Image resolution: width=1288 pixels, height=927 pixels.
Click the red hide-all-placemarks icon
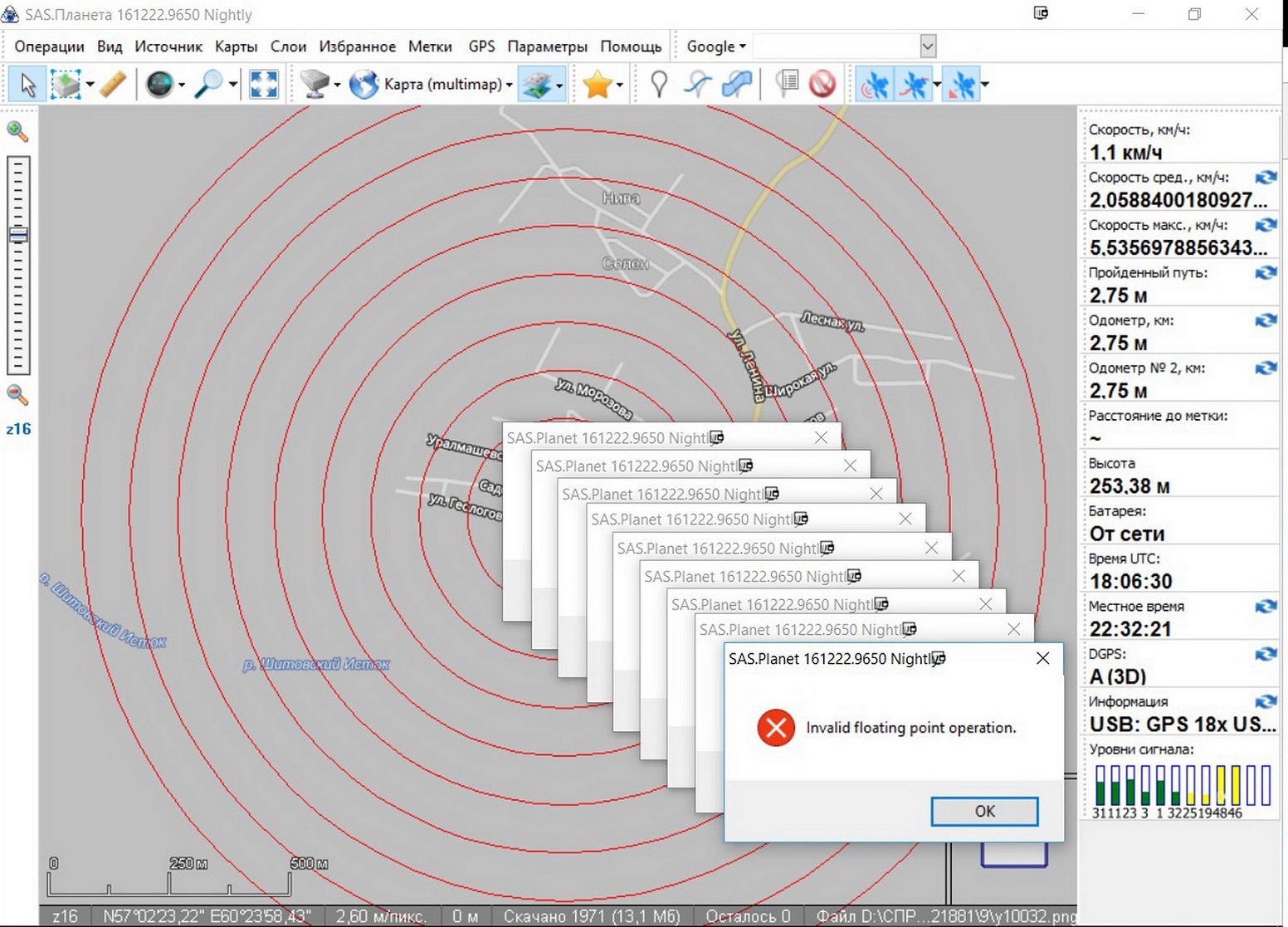tap(822, 85)
